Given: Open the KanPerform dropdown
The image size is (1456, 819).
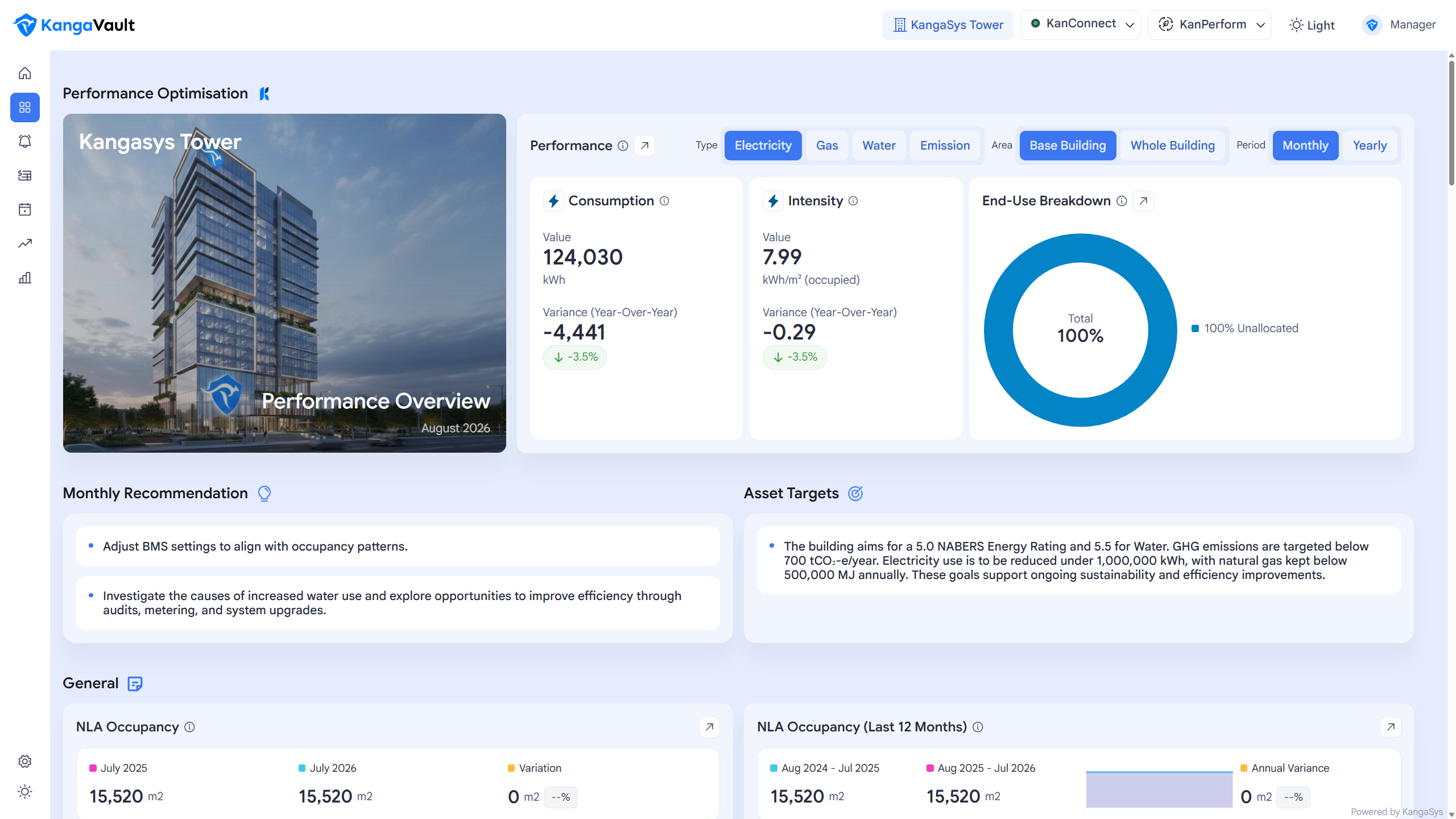Looking at the screenshot, I should point(1210,25).
